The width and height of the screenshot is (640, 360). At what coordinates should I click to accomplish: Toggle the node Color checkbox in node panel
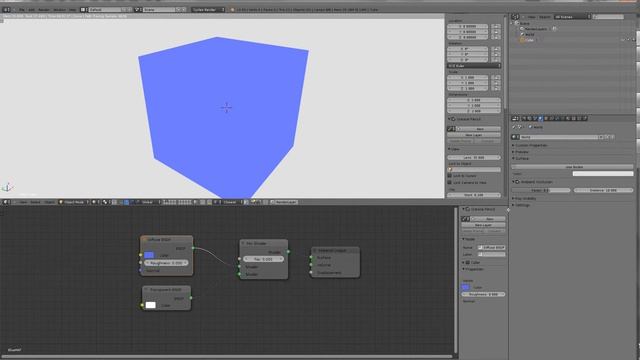coord(468,262)
